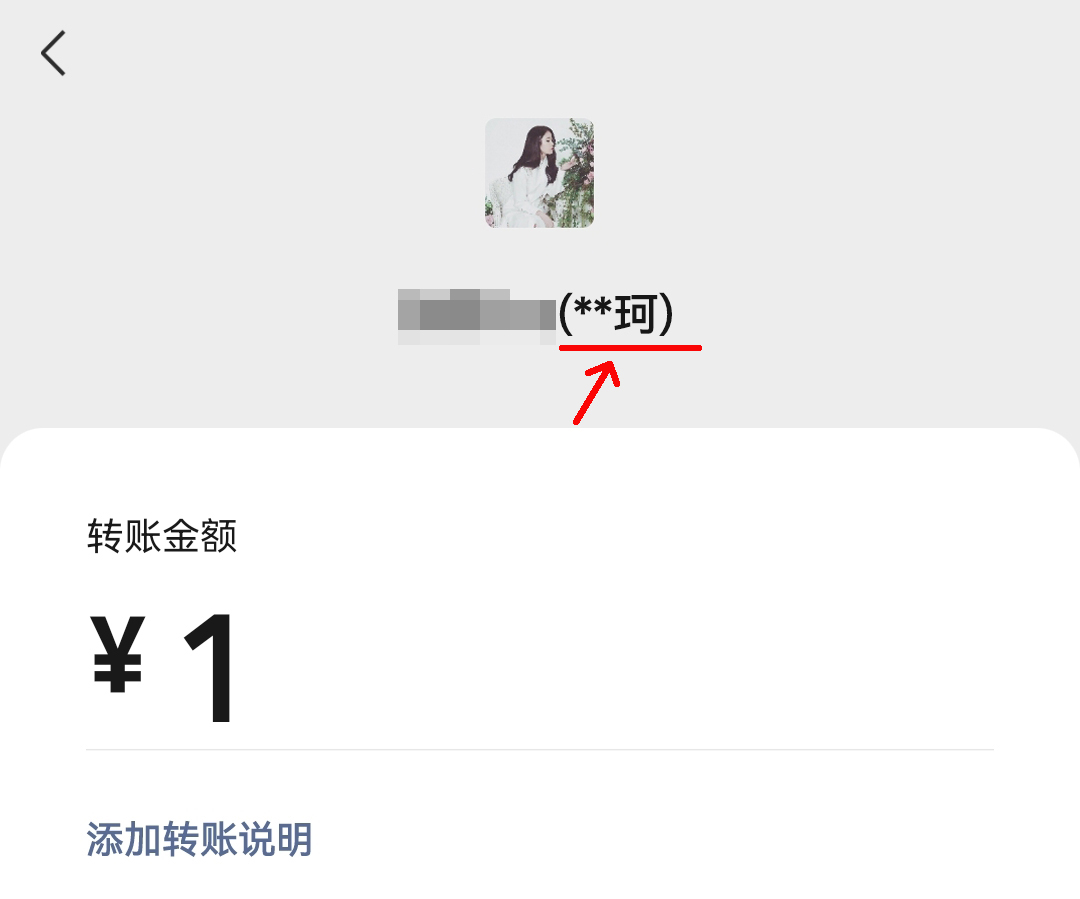Focus the transfer amount input field
This screenshot has width=1080, height=899.
(x=540, y=667)
